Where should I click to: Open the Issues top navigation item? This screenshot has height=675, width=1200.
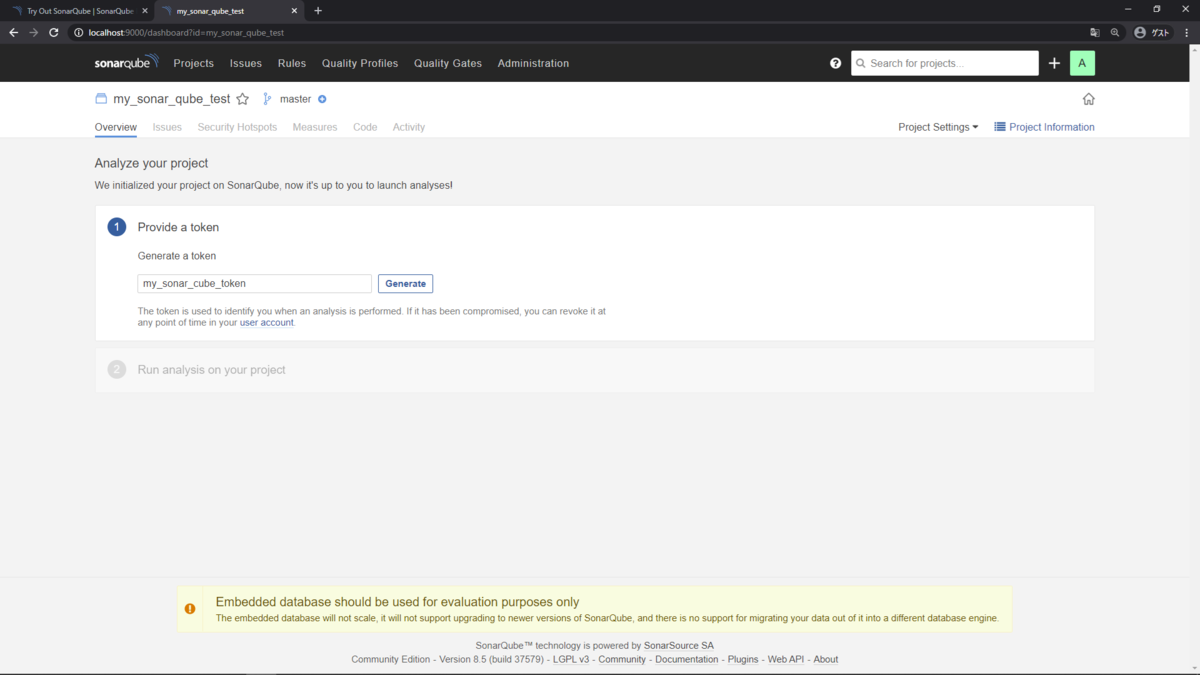(x=245, y=63)
